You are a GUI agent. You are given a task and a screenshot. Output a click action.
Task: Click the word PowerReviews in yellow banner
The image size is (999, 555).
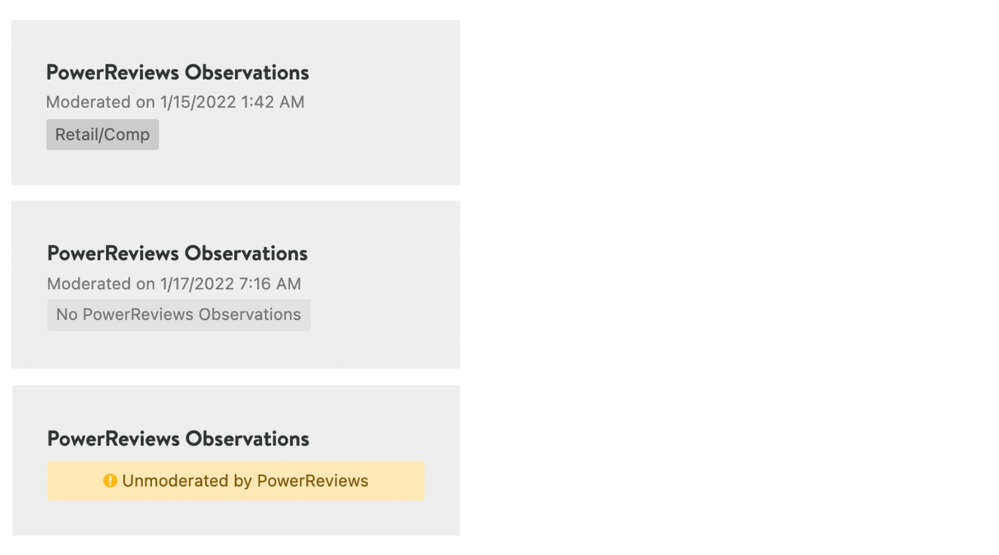[x=313, y=480]
